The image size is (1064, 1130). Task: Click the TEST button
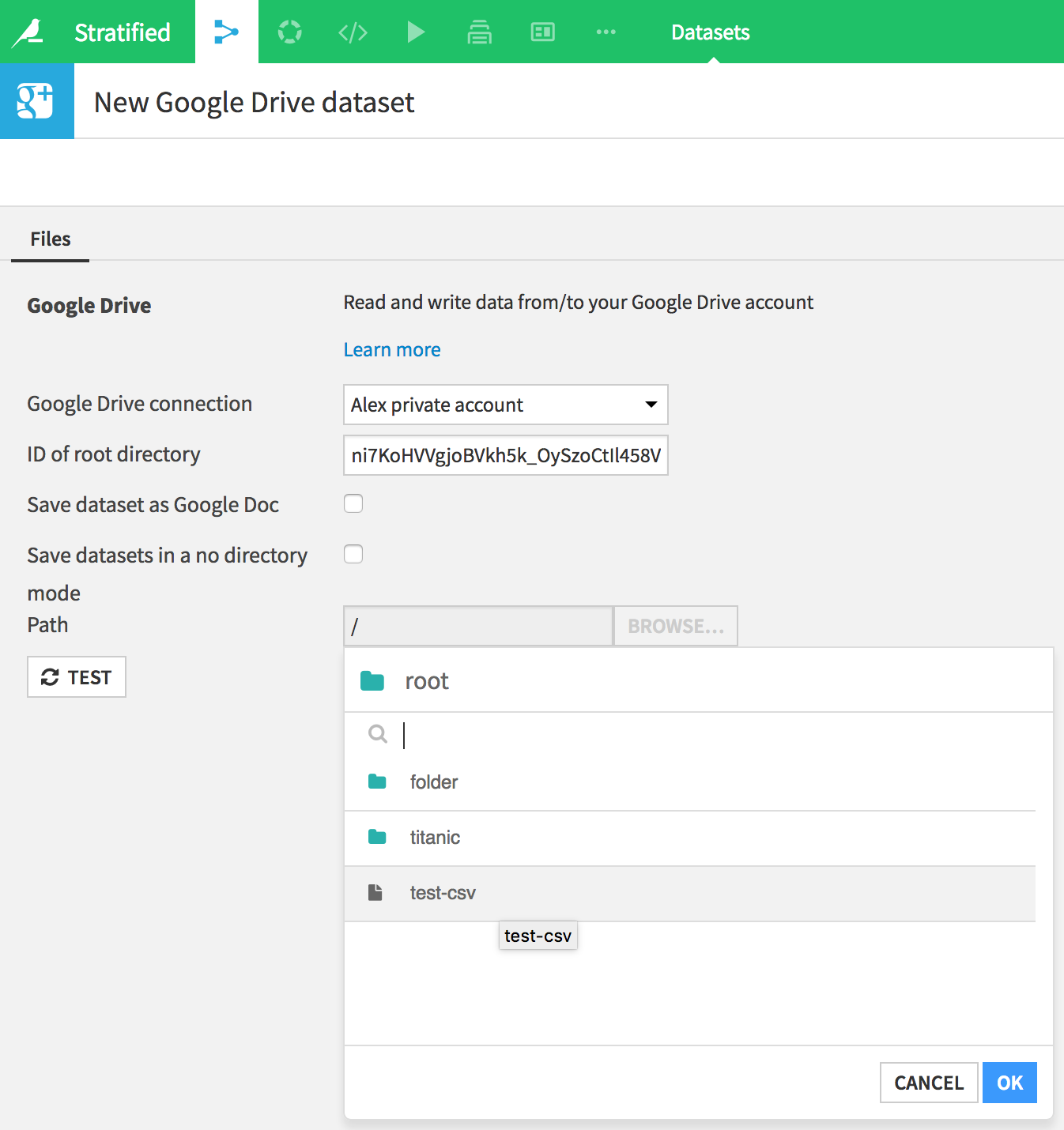(77, 677)
